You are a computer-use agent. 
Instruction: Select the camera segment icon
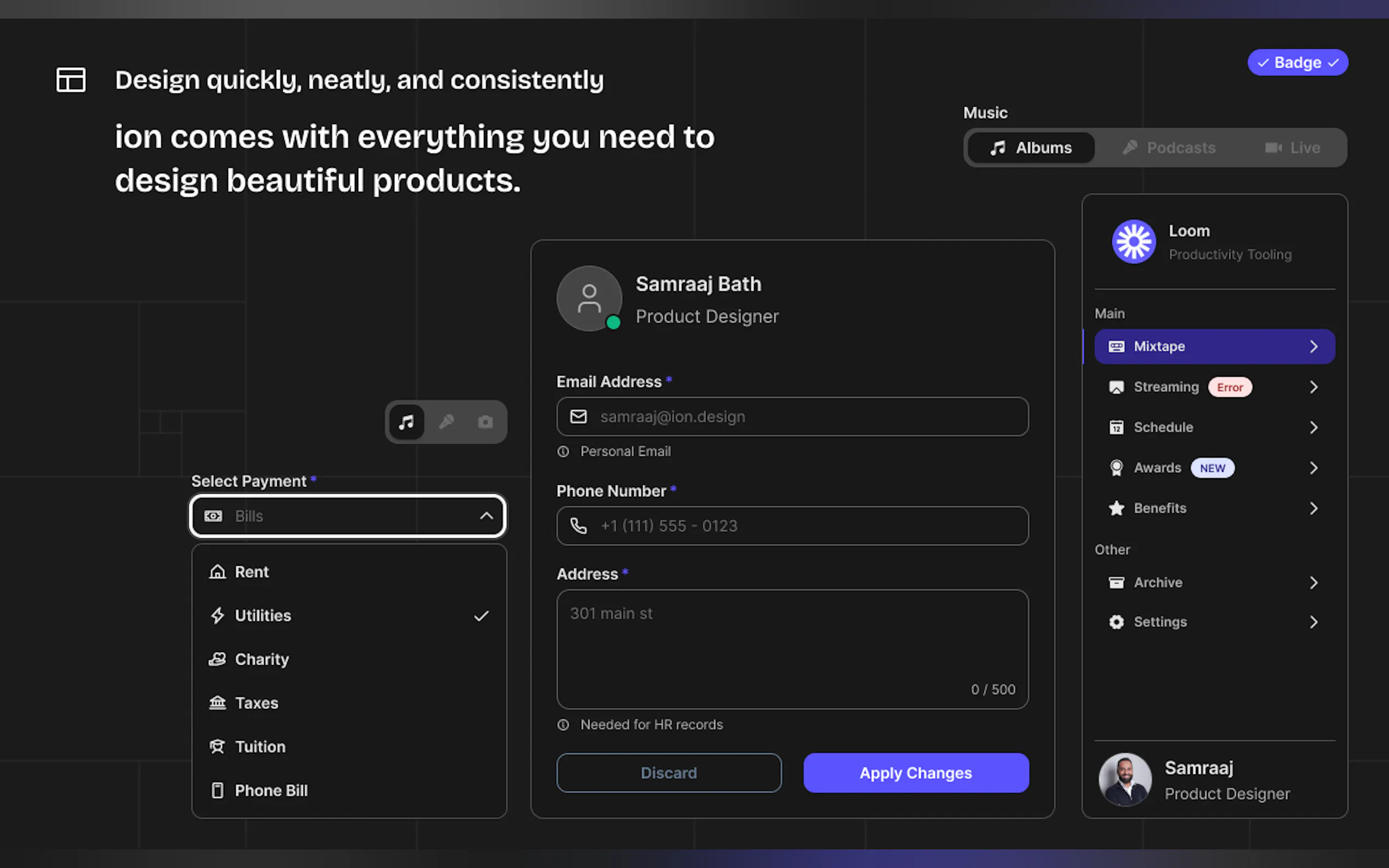(485, 422)
